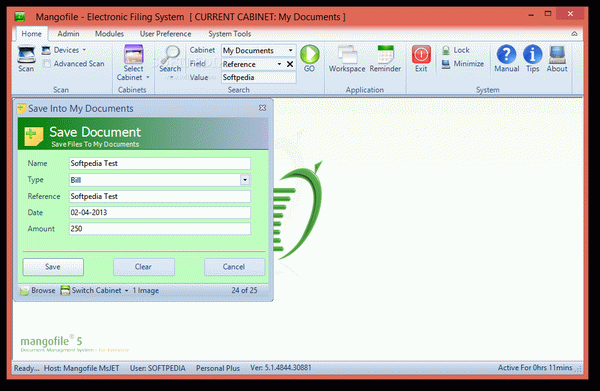Screen dimensions: 600x391
Task: Expand the Cabinet dropdown showing My Documents
Action: pyautogui.click(x=290, y=51)
